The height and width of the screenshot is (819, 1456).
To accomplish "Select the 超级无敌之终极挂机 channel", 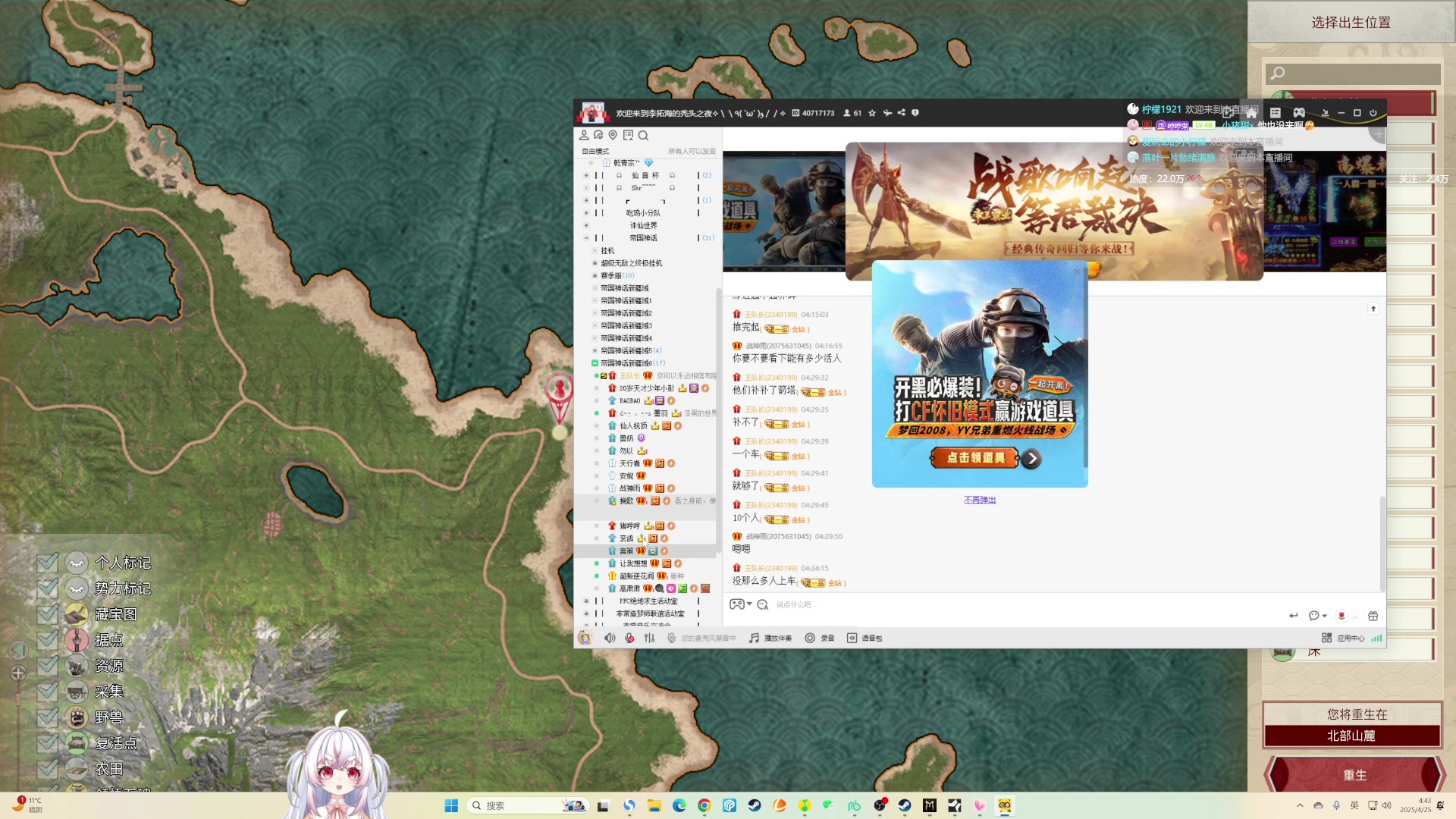I will click(631, 263).
